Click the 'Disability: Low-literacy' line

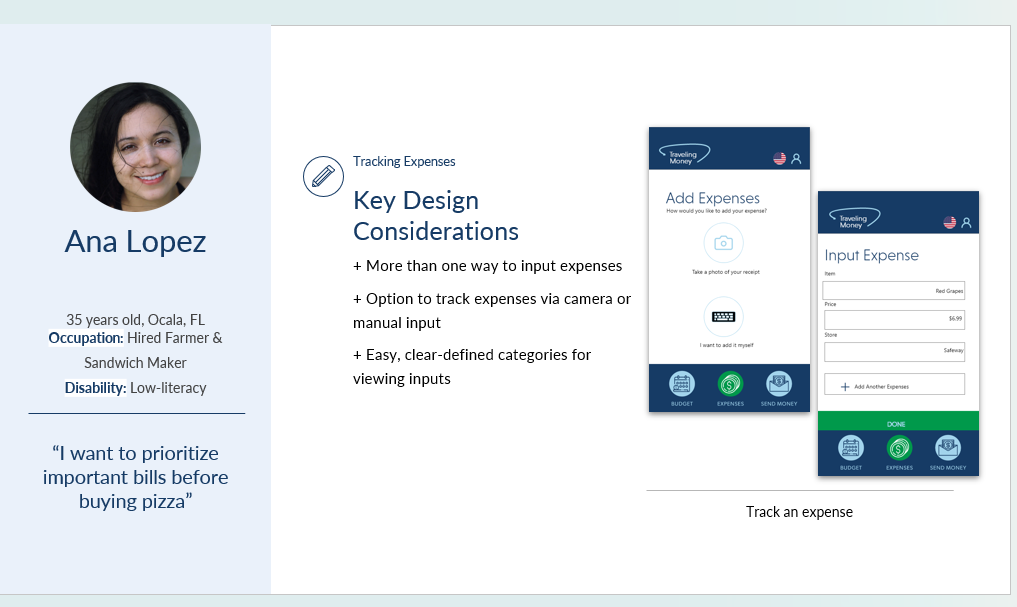click(x=136, y=388)
